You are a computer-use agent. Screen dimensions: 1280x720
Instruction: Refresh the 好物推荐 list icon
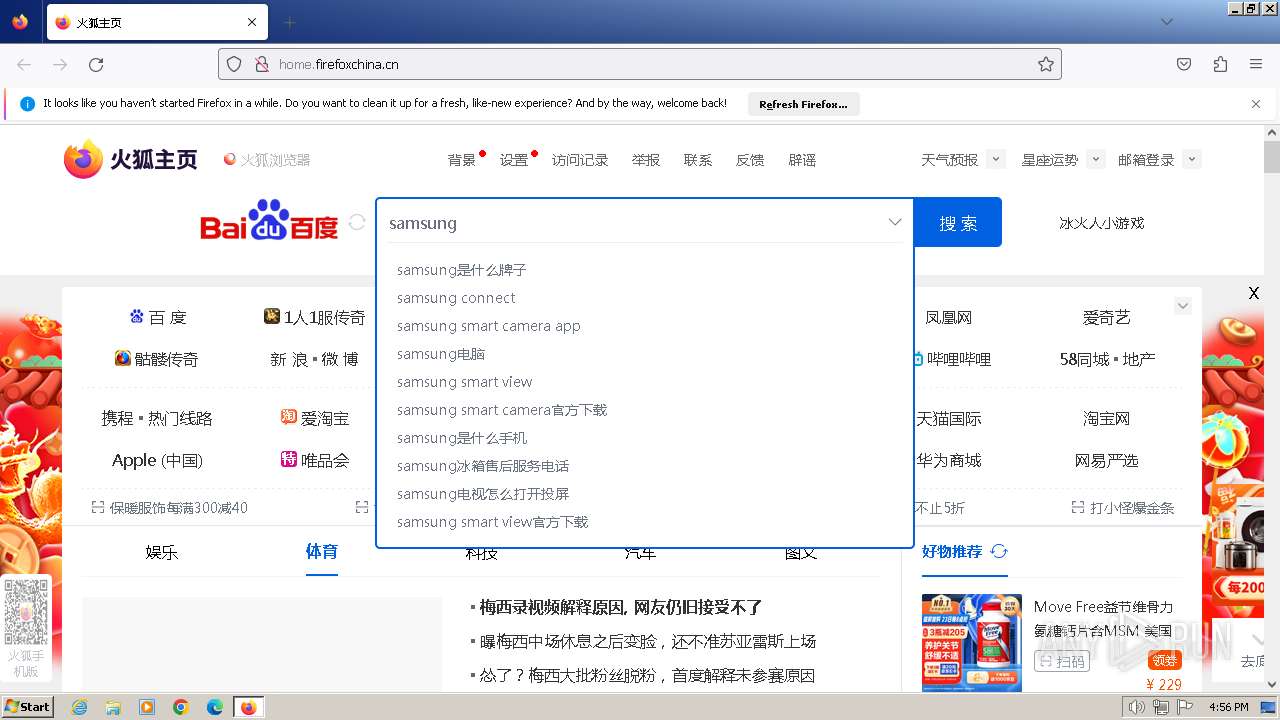click(998, 551)
